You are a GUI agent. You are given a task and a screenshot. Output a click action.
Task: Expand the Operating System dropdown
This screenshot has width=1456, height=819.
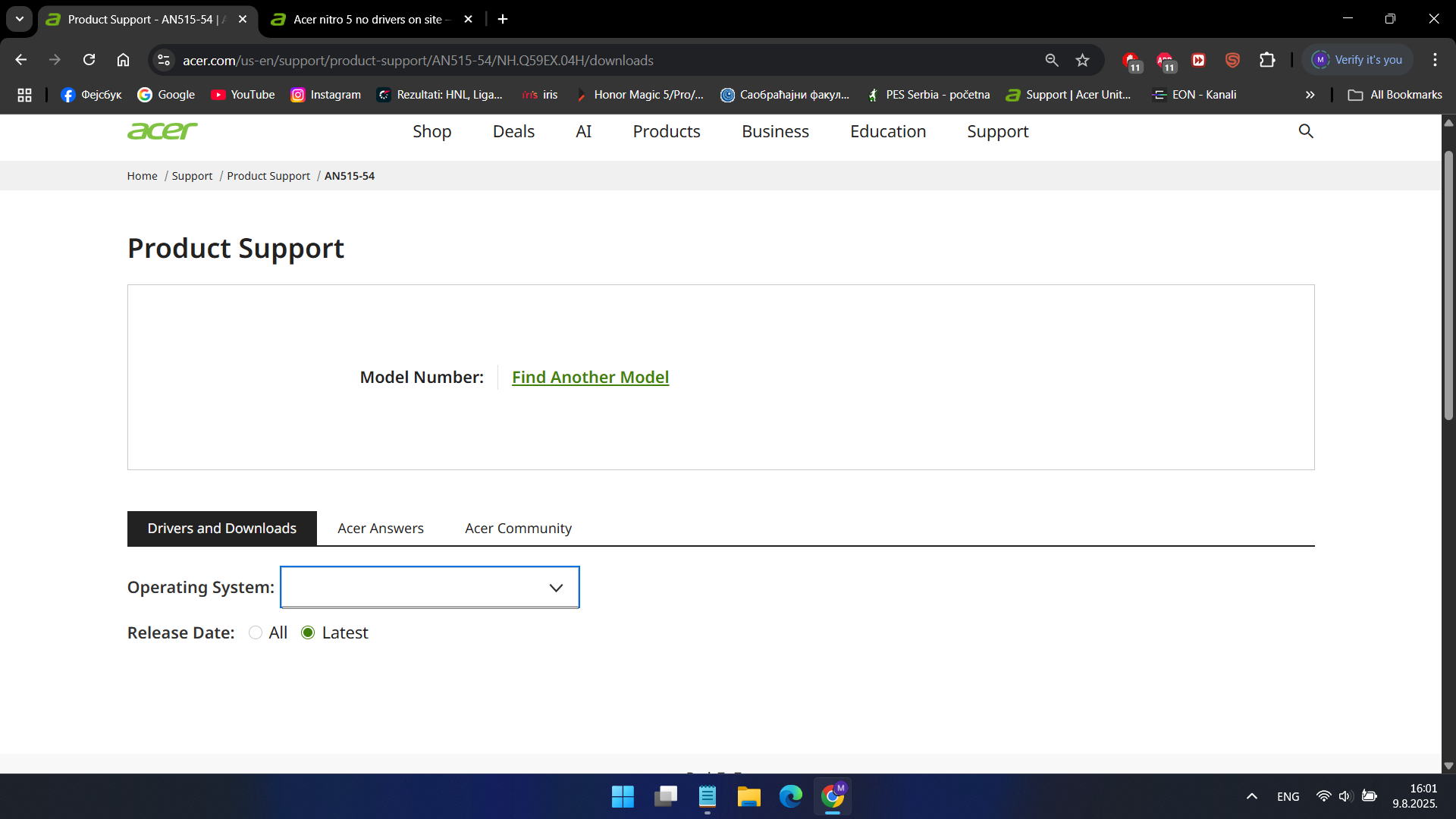pos(430,587)
